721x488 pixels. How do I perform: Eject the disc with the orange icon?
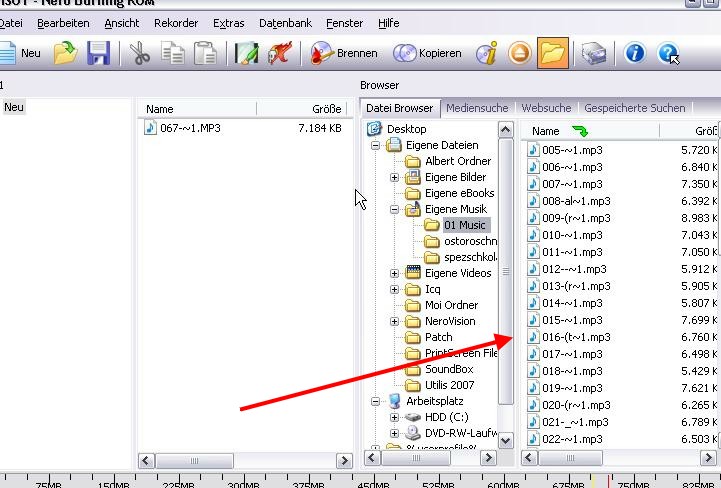520,53
